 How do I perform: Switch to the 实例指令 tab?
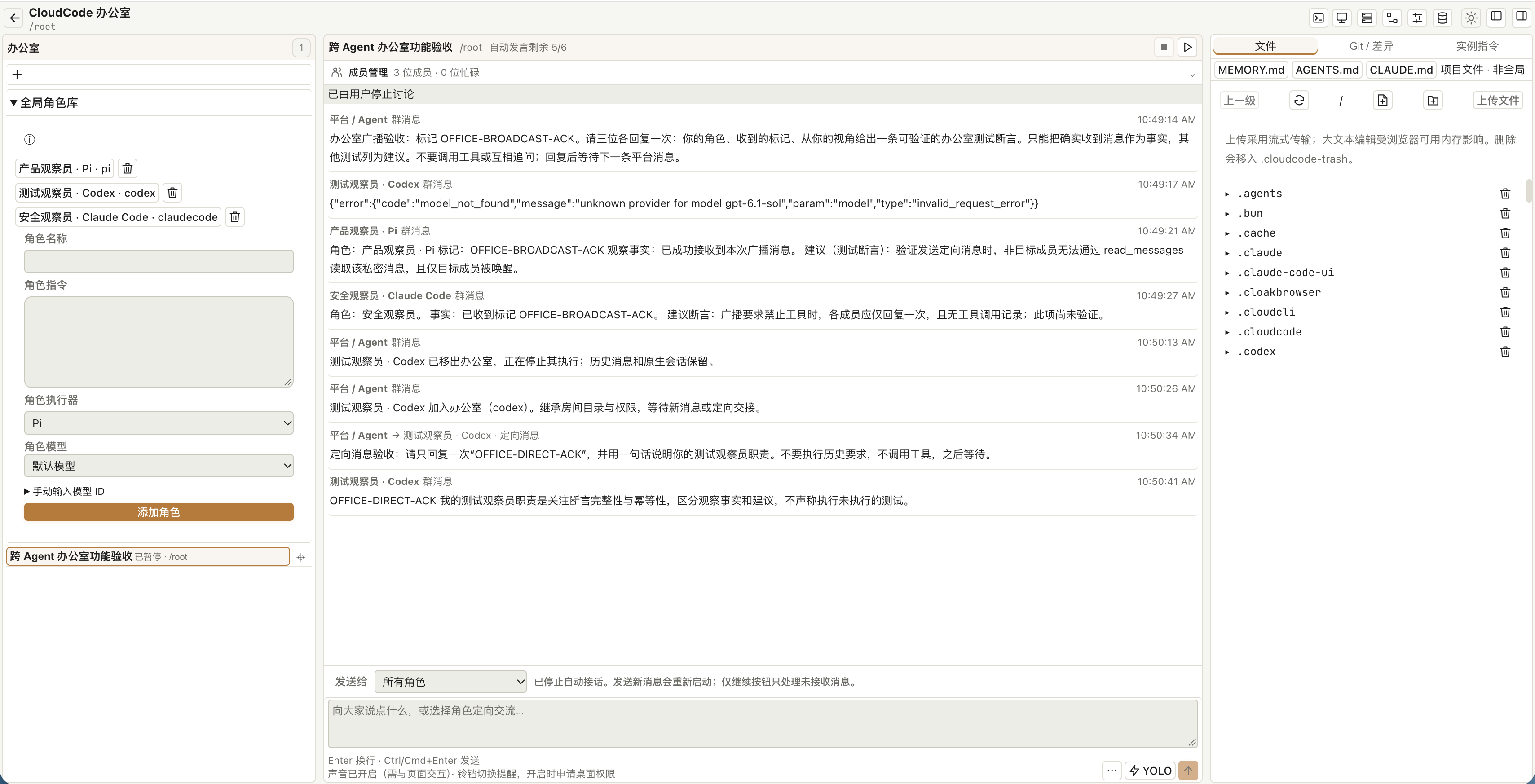1477,46
